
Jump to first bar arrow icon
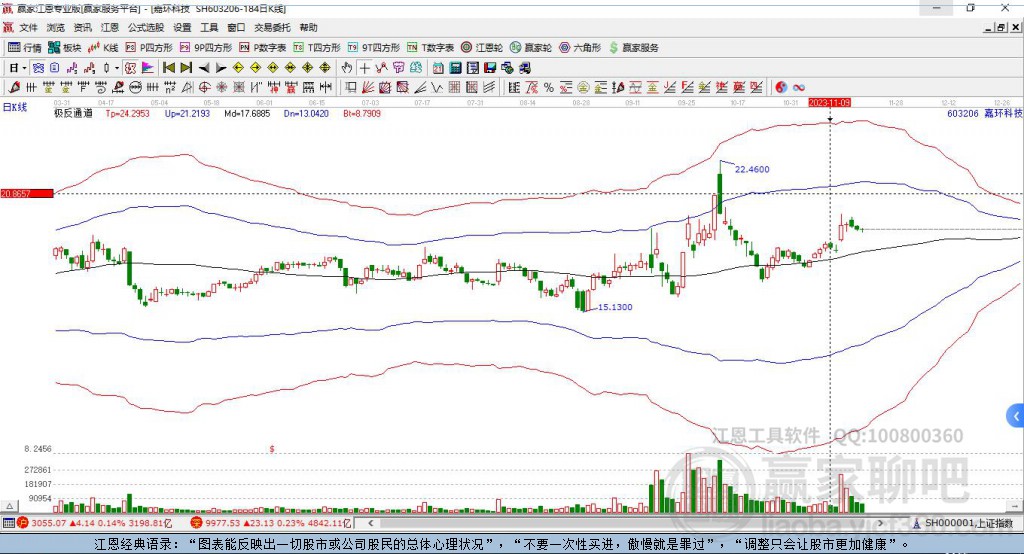tap(168, 68)
